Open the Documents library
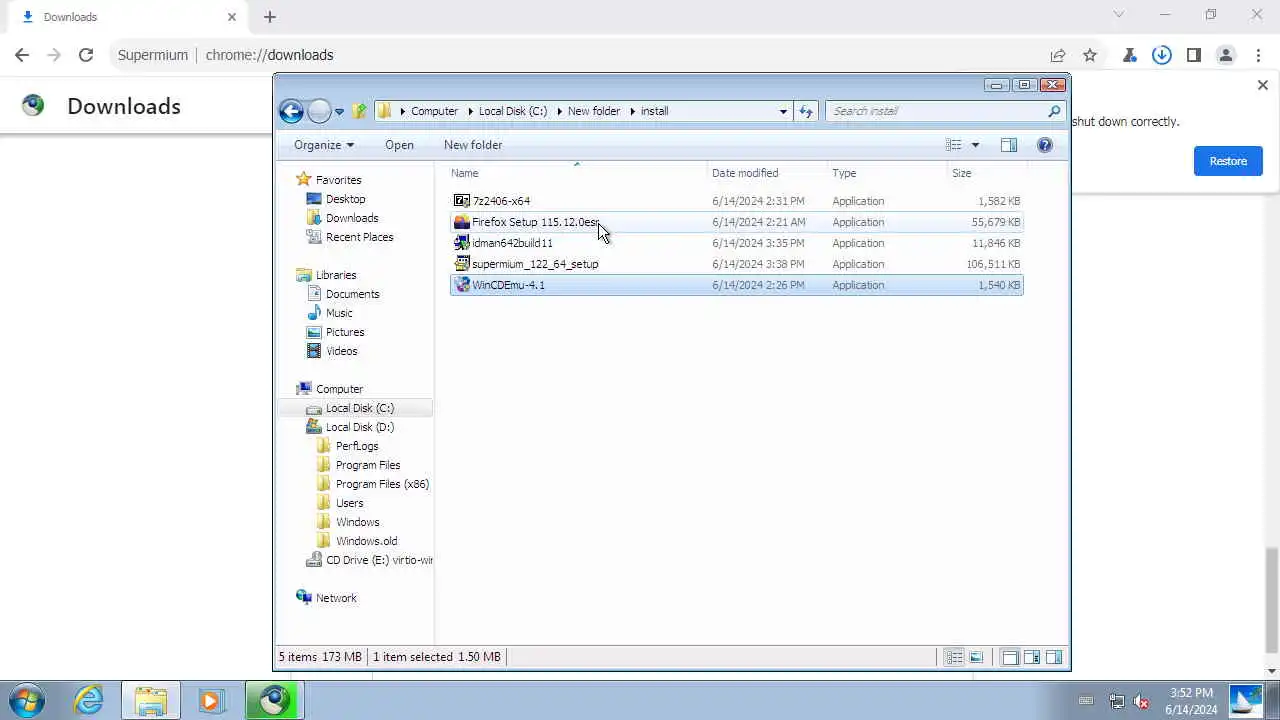The height and width of the screenshot is (720, 1280). (x=352, y=294)
